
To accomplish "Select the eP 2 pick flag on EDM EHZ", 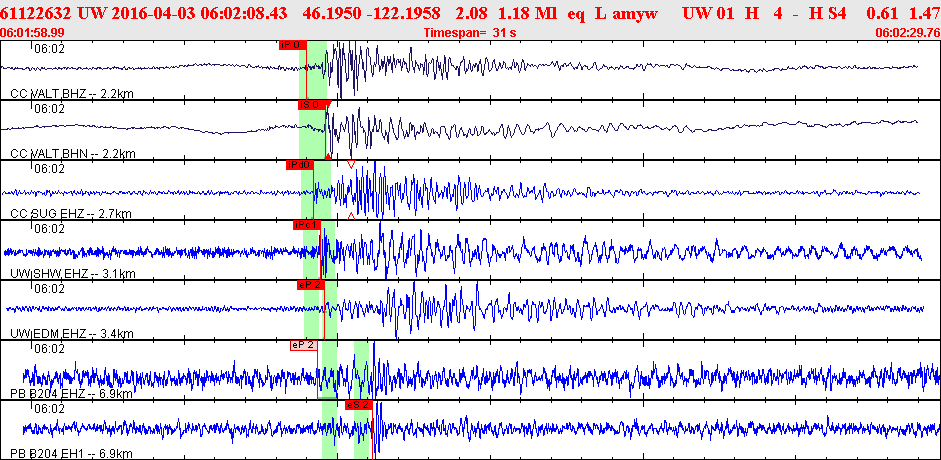I will coord(310,285).
